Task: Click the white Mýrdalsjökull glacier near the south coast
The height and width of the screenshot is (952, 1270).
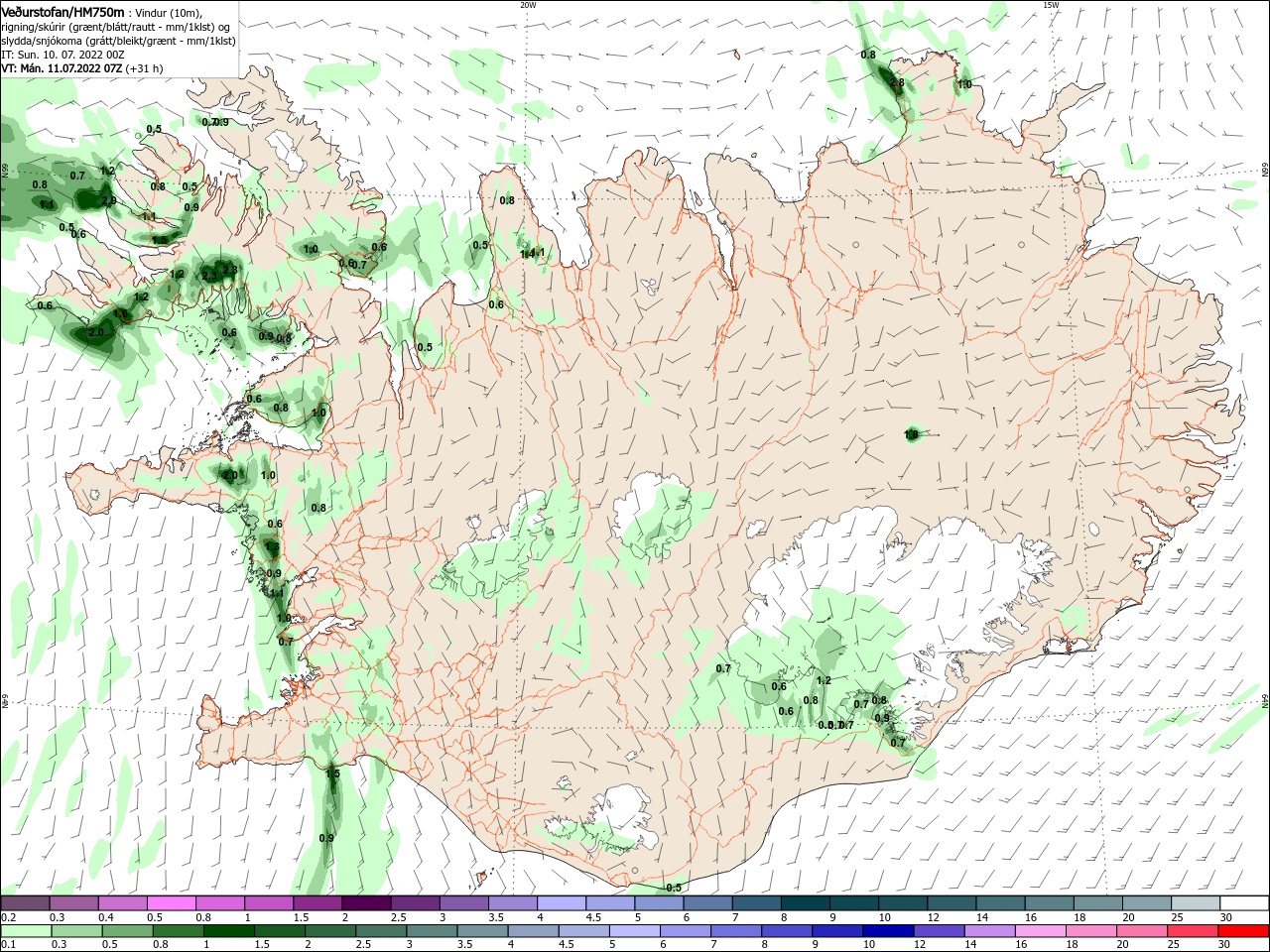Action: click(623, 815)
